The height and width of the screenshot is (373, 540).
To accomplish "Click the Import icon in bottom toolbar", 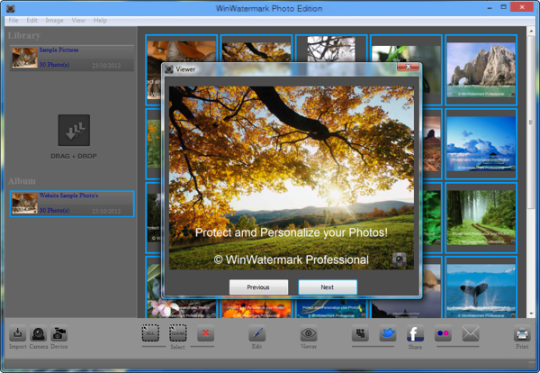I will [x=17, y=333].
